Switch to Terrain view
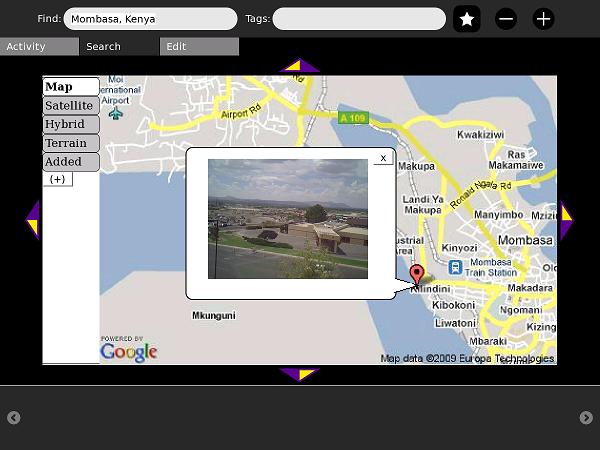The width and height of the screenshot is (600, 450). click(x=71, y=143)
